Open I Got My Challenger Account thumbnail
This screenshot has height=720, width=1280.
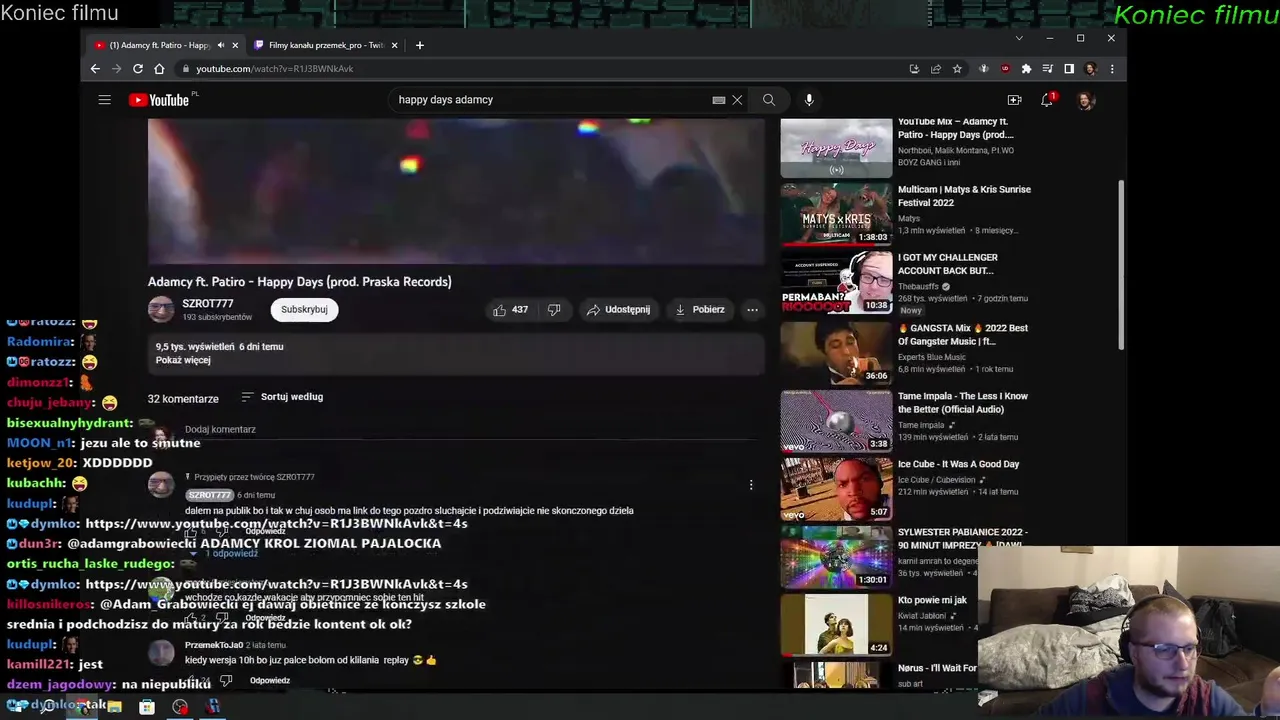tap(836, 282)
